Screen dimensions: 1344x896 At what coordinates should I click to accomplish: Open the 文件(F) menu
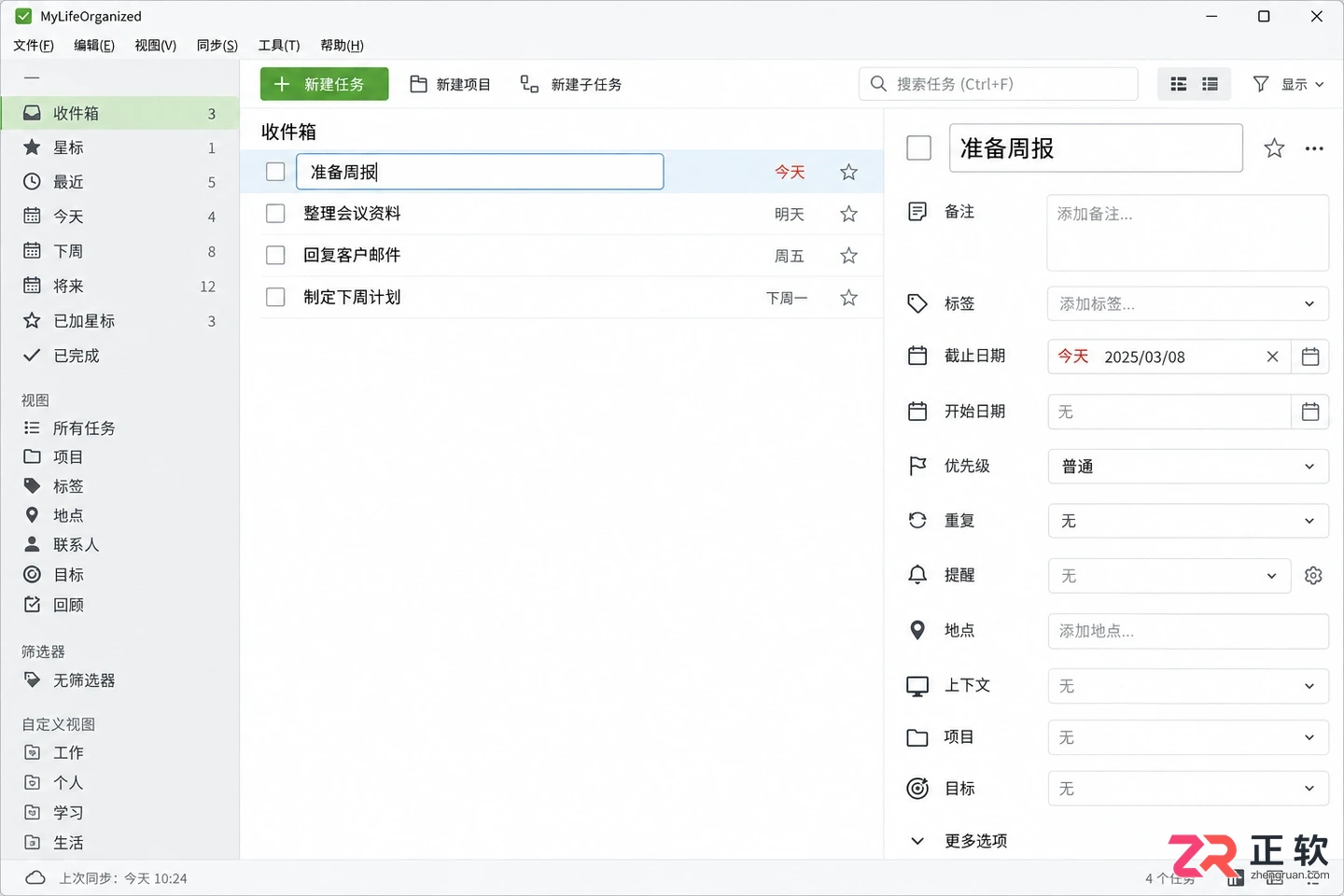tap(34, 45)
